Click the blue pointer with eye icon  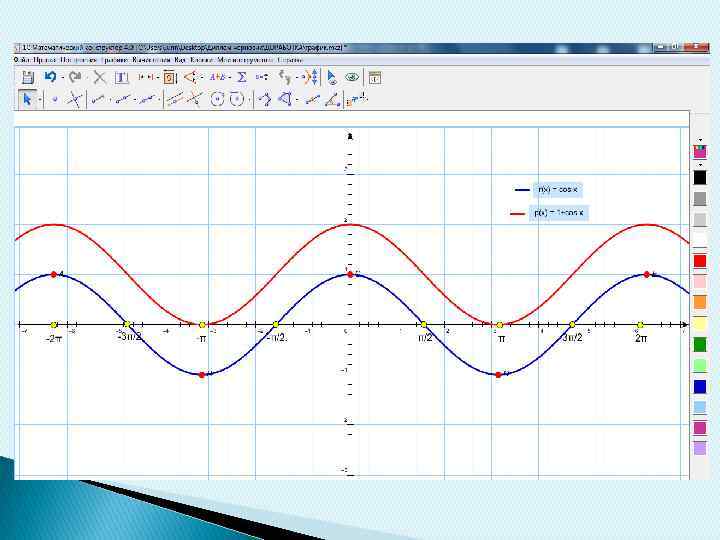(x=332, y=77)
